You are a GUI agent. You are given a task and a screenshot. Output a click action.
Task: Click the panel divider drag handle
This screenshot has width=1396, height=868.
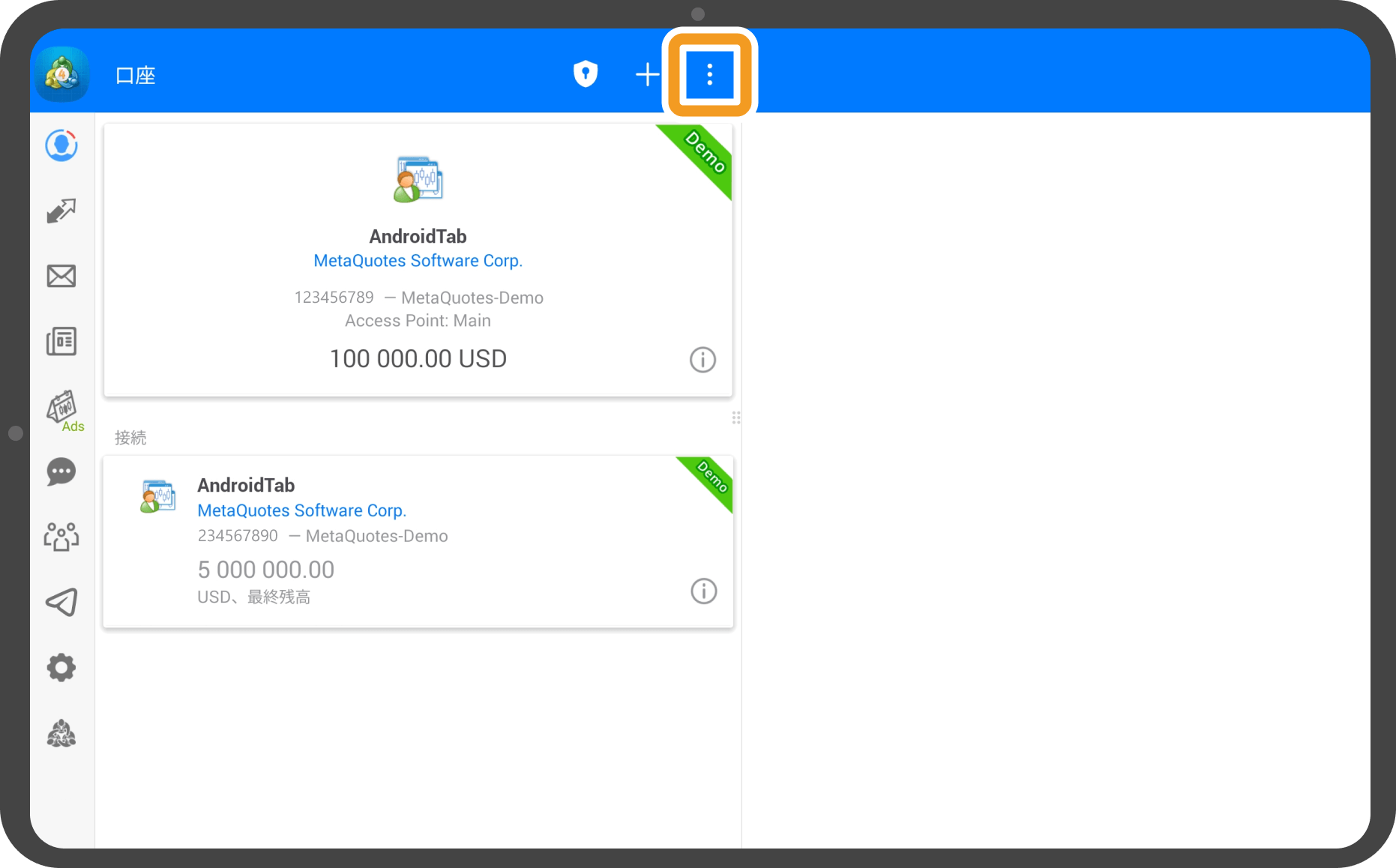coord(736,418)
